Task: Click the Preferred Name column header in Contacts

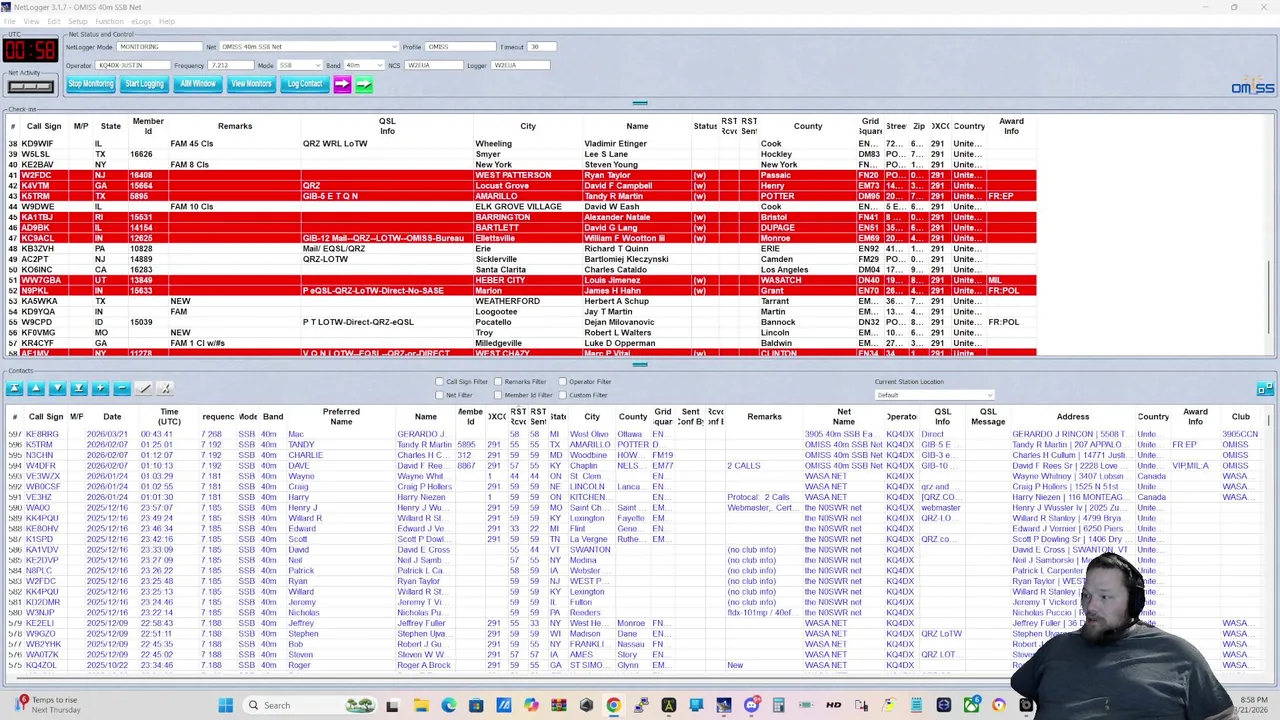Action: click(341, 416)
